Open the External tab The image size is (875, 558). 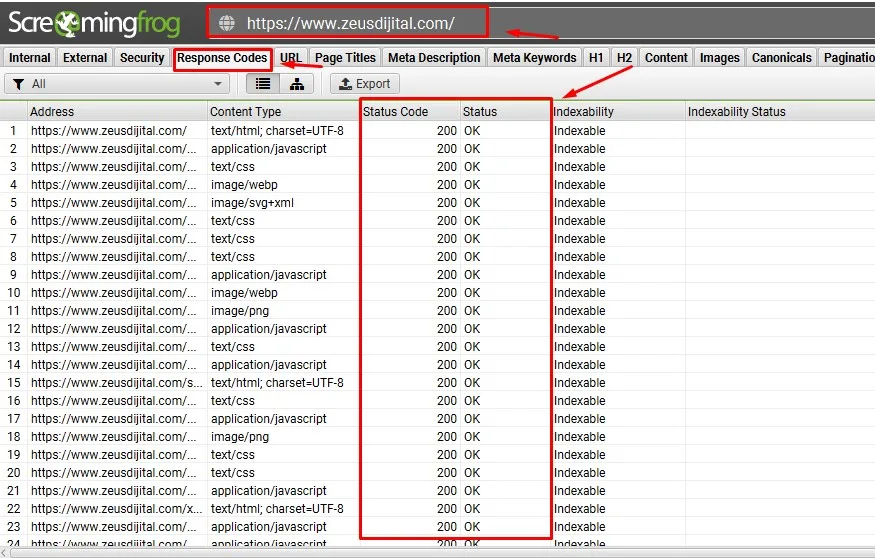coord(85,57)
